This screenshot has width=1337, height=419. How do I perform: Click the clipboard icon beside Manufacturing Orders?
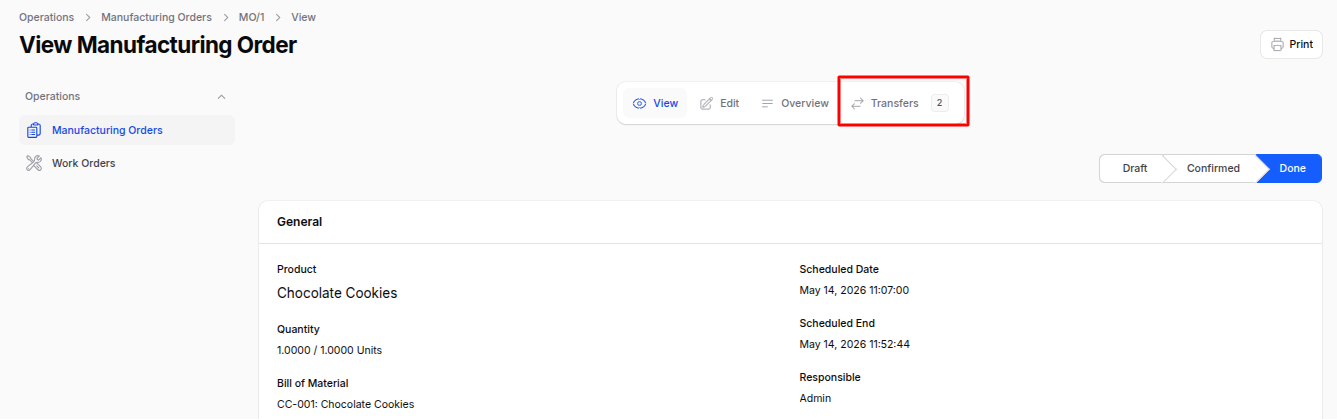[x=34, y=130]
